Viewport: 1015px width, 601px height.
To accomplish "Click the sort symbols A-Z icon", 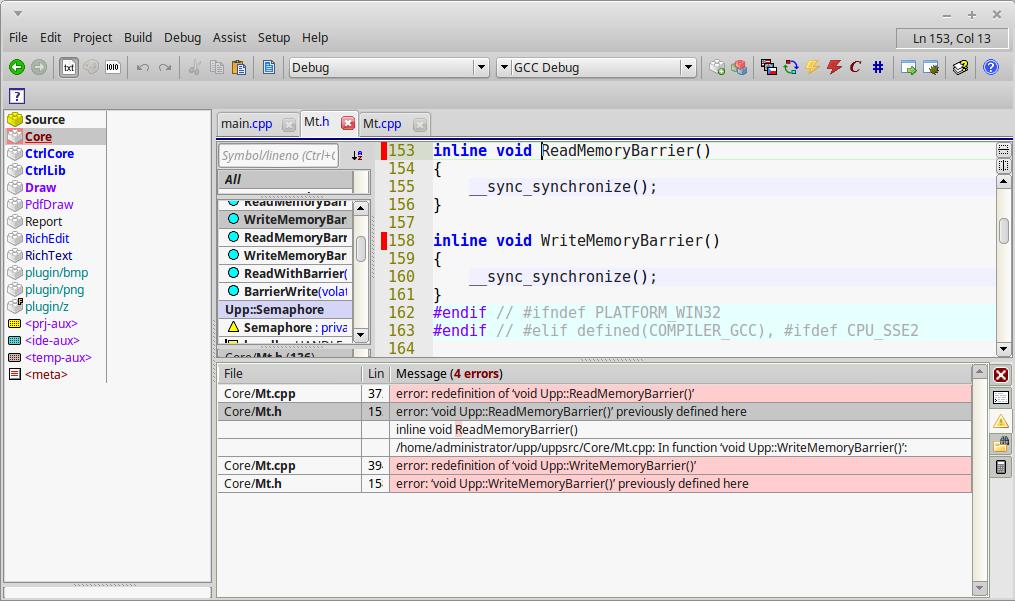I will pyautogui.click(x=357, y=155).
